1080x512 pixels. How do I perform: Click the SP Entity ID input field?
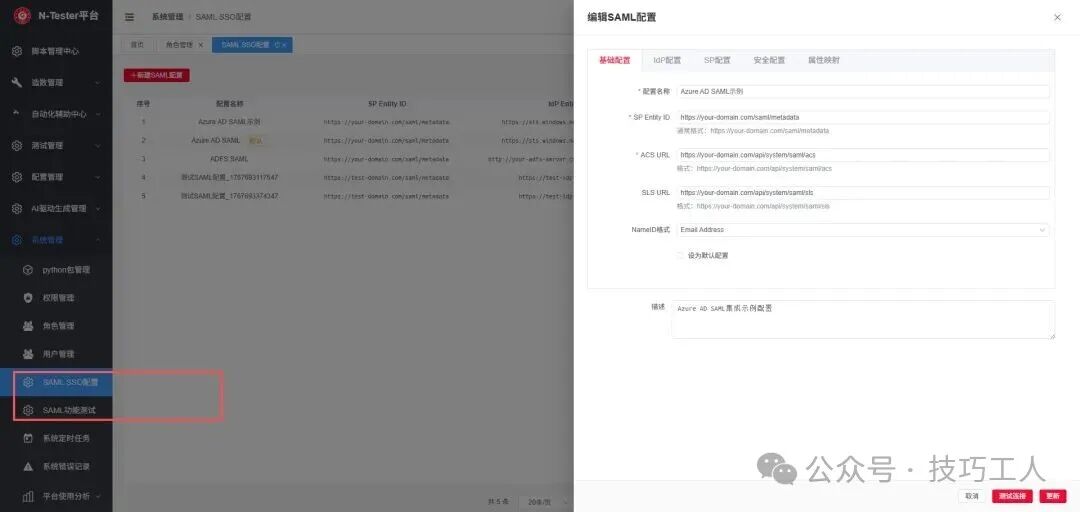click(862, 117)
